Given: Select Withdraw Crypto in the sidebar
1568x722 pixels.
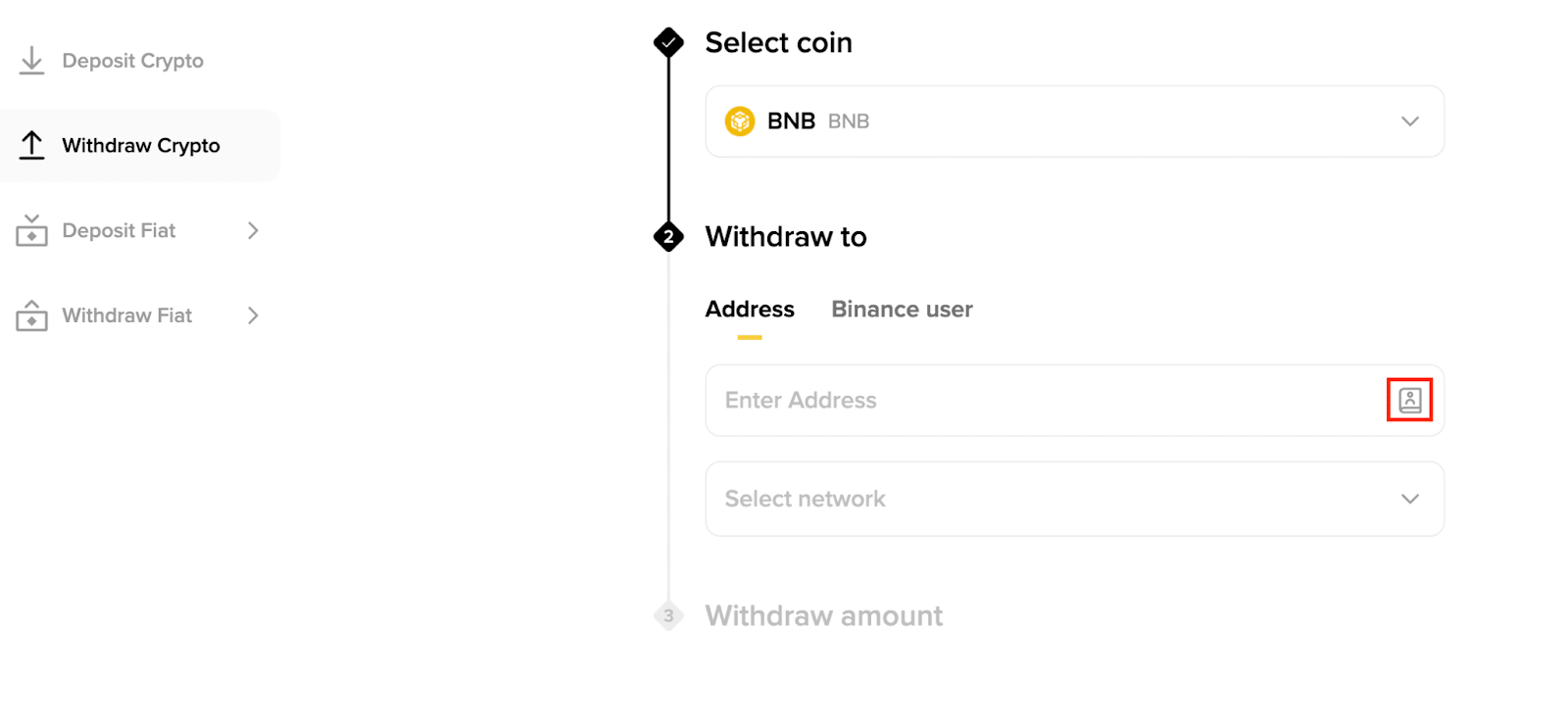Looking at the screenshot, I should point(141,145).
